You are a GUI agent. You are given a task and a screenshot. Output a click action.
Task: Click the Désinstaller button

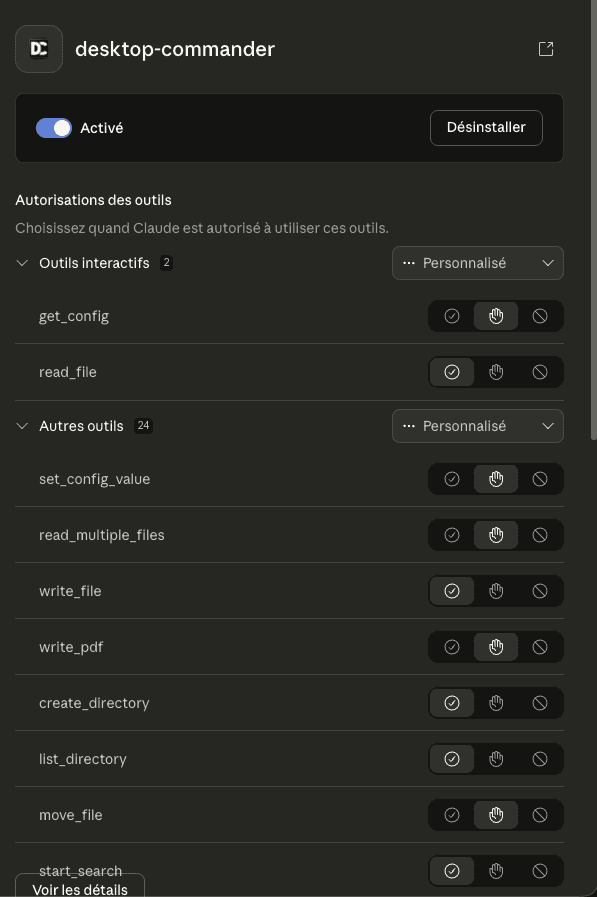click(486, 128)
